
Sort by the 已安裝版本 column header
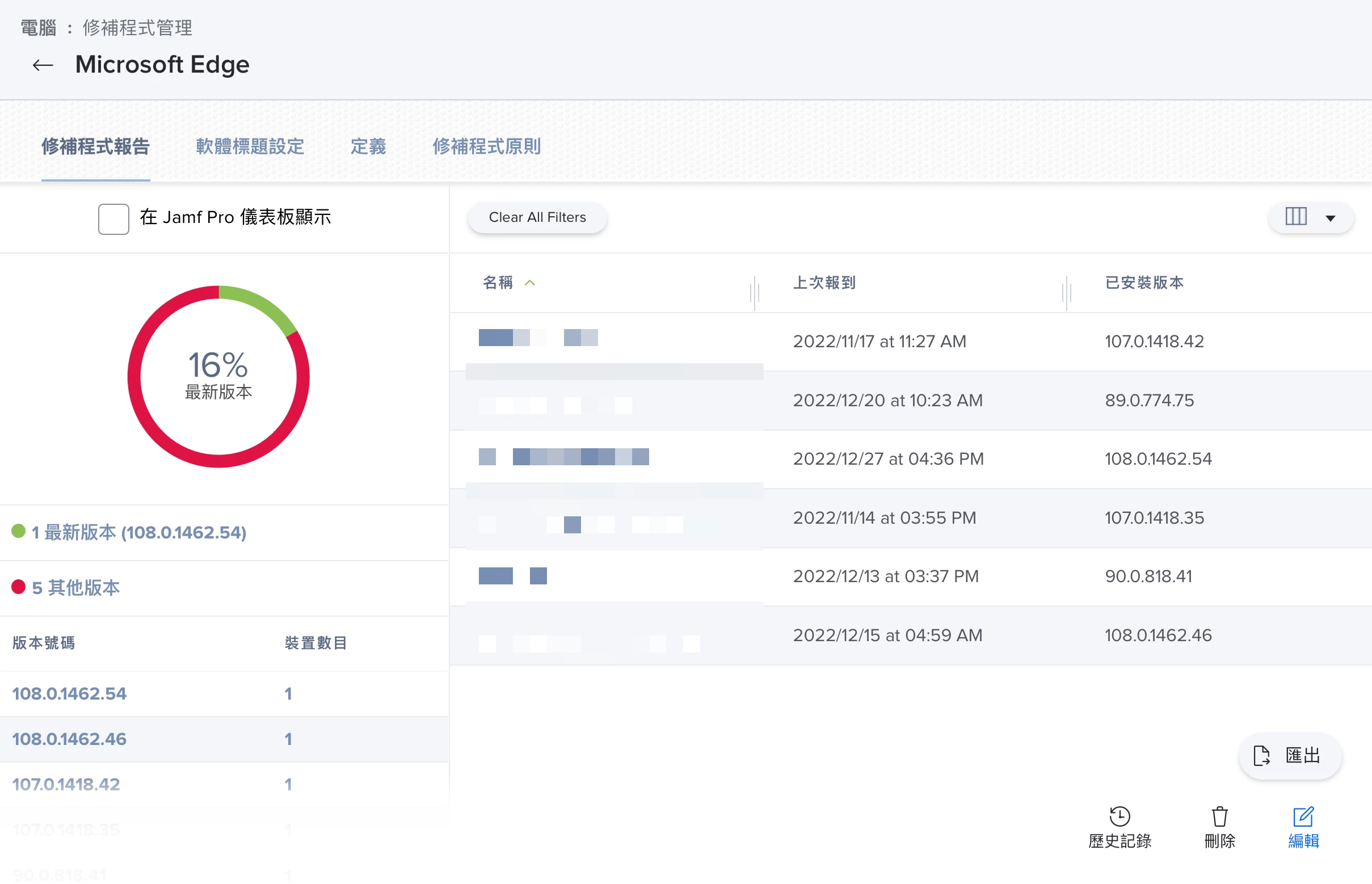(x=1143, y=283)
